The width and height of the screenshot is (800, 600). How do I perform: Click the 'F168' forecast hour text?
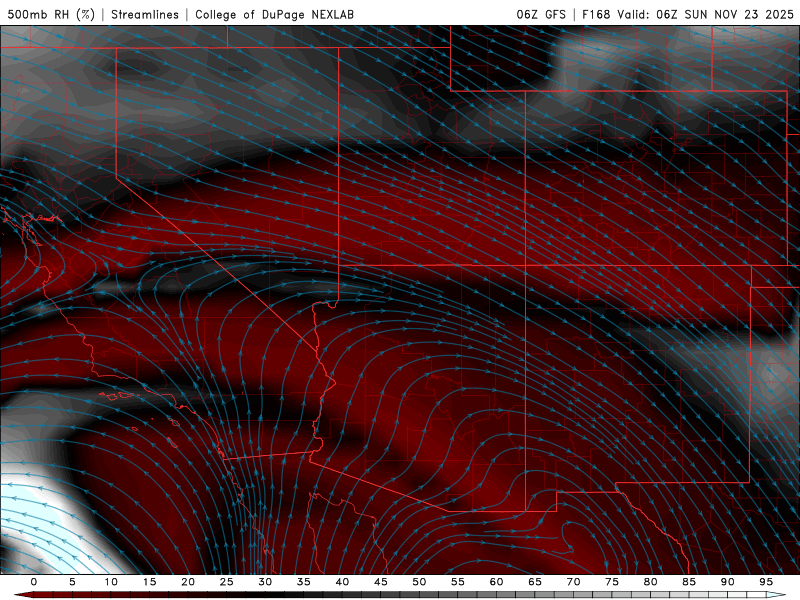596,15
